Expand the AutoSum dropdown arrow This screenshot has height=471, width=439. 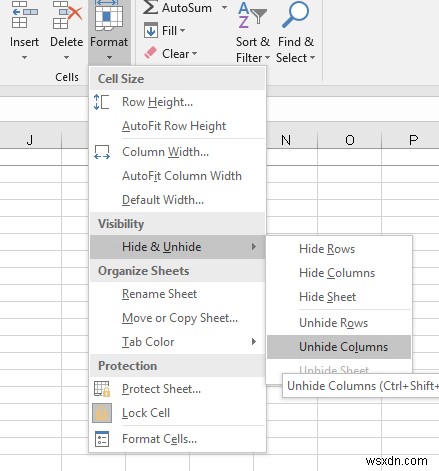pyautogui.click(x=225, y=7)
